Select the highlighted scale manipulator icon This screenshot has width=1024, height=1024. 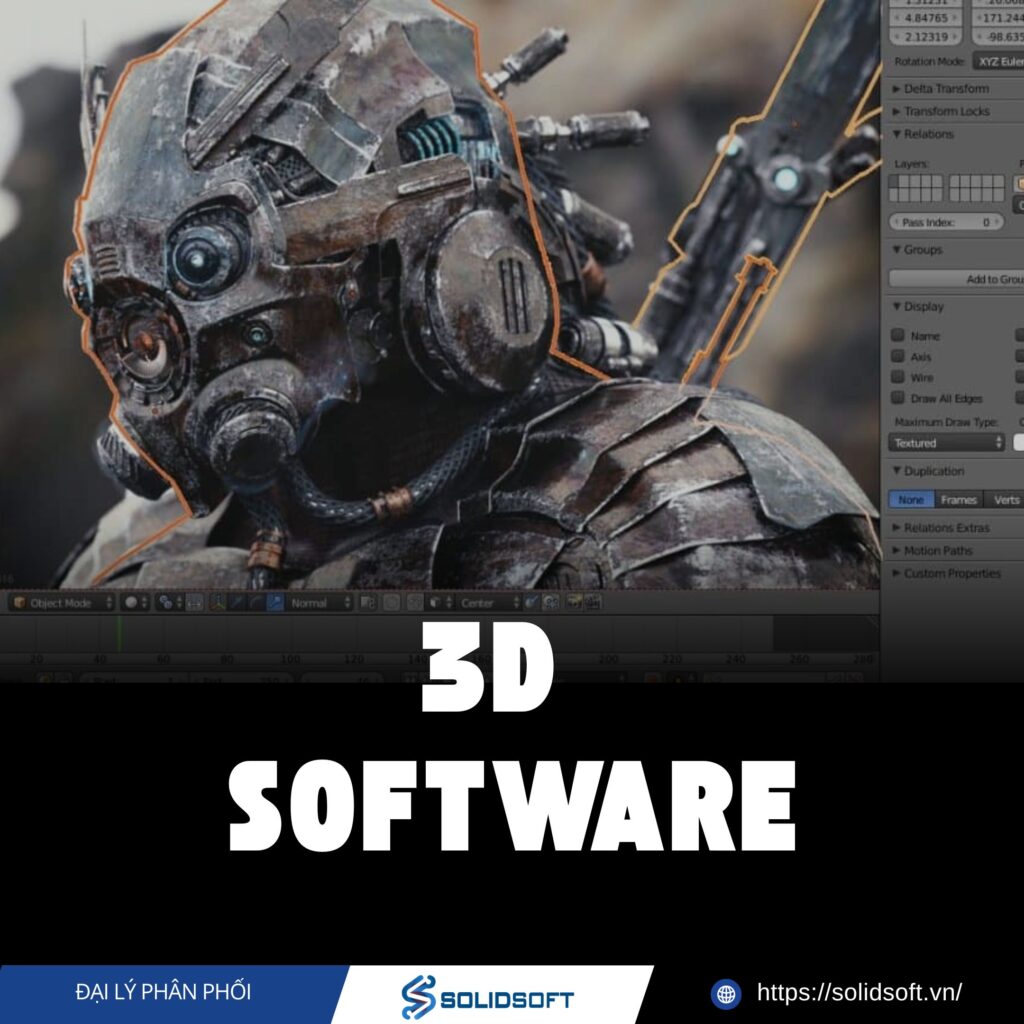(274, 603)
